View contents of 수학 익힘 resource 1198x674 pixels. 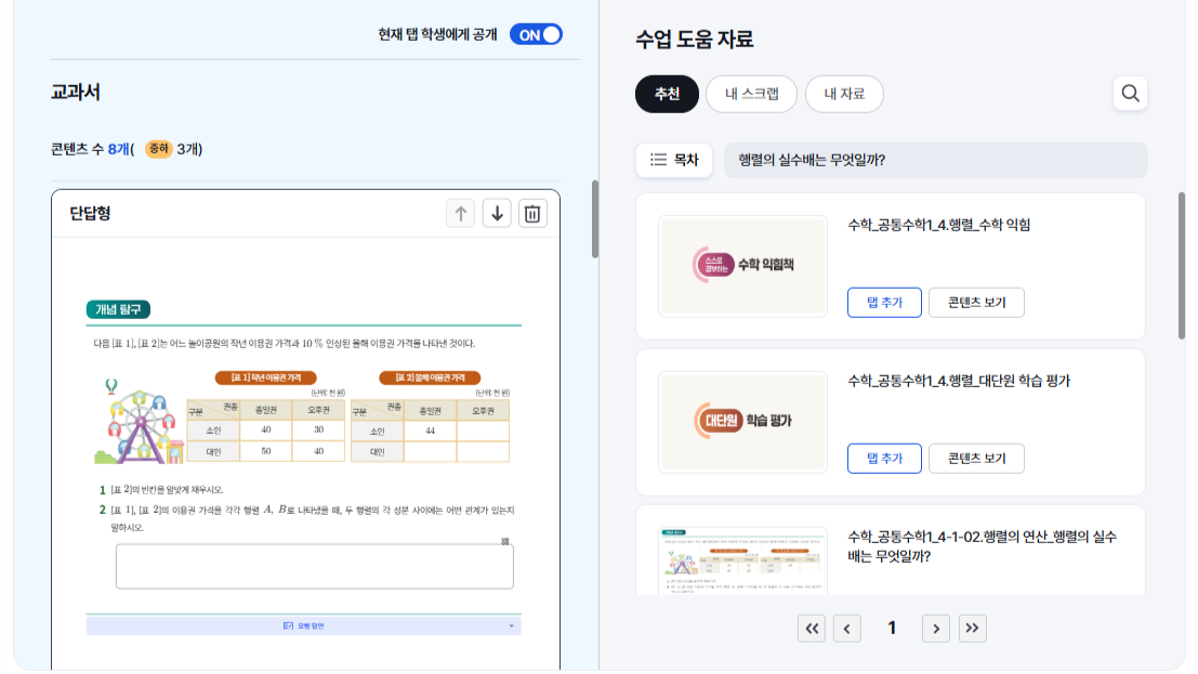point(976,303)
